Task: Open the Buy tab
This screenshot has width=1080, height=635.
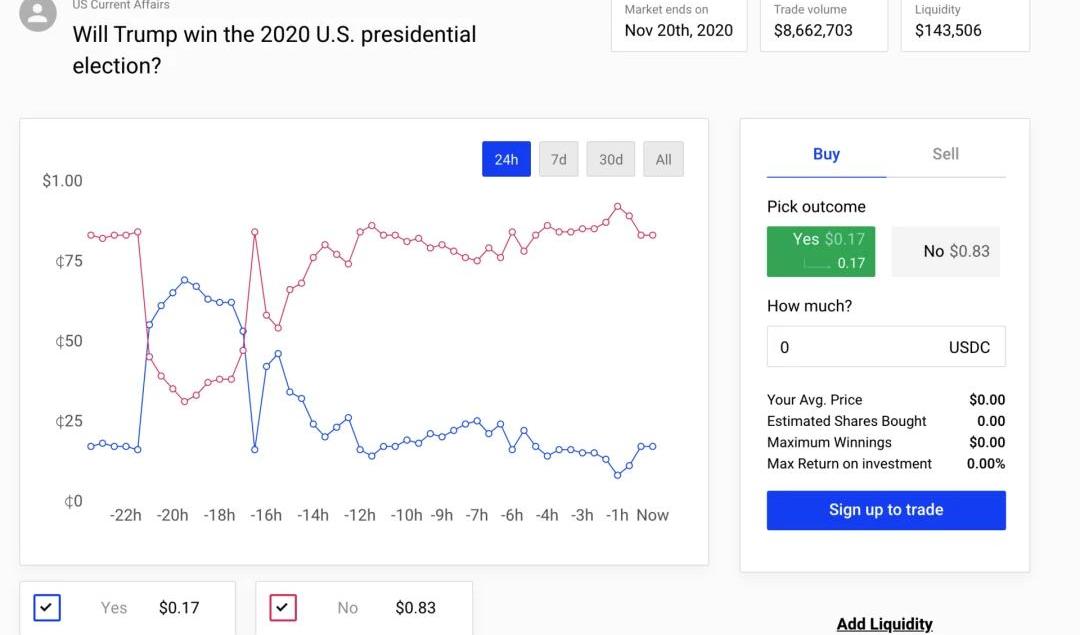Action: pos(826,154)
